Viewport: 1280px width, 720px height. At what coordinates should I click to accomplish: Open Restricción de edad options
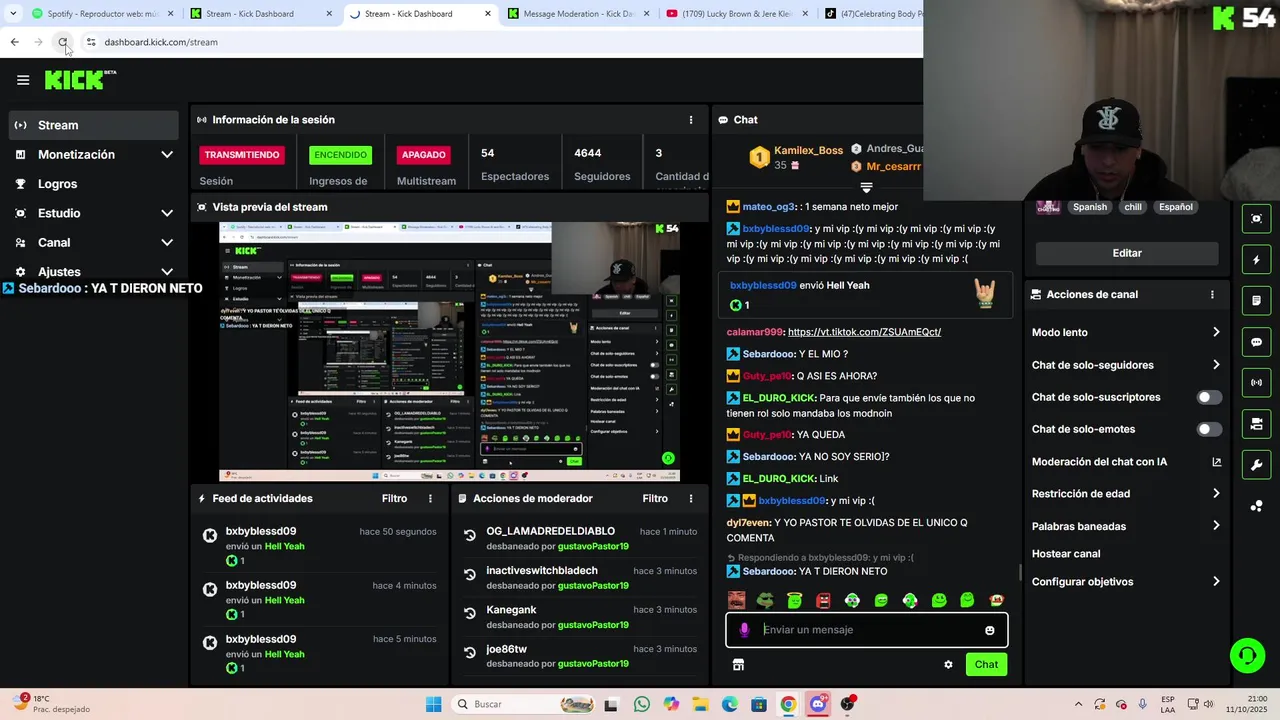pos(1126,494)
